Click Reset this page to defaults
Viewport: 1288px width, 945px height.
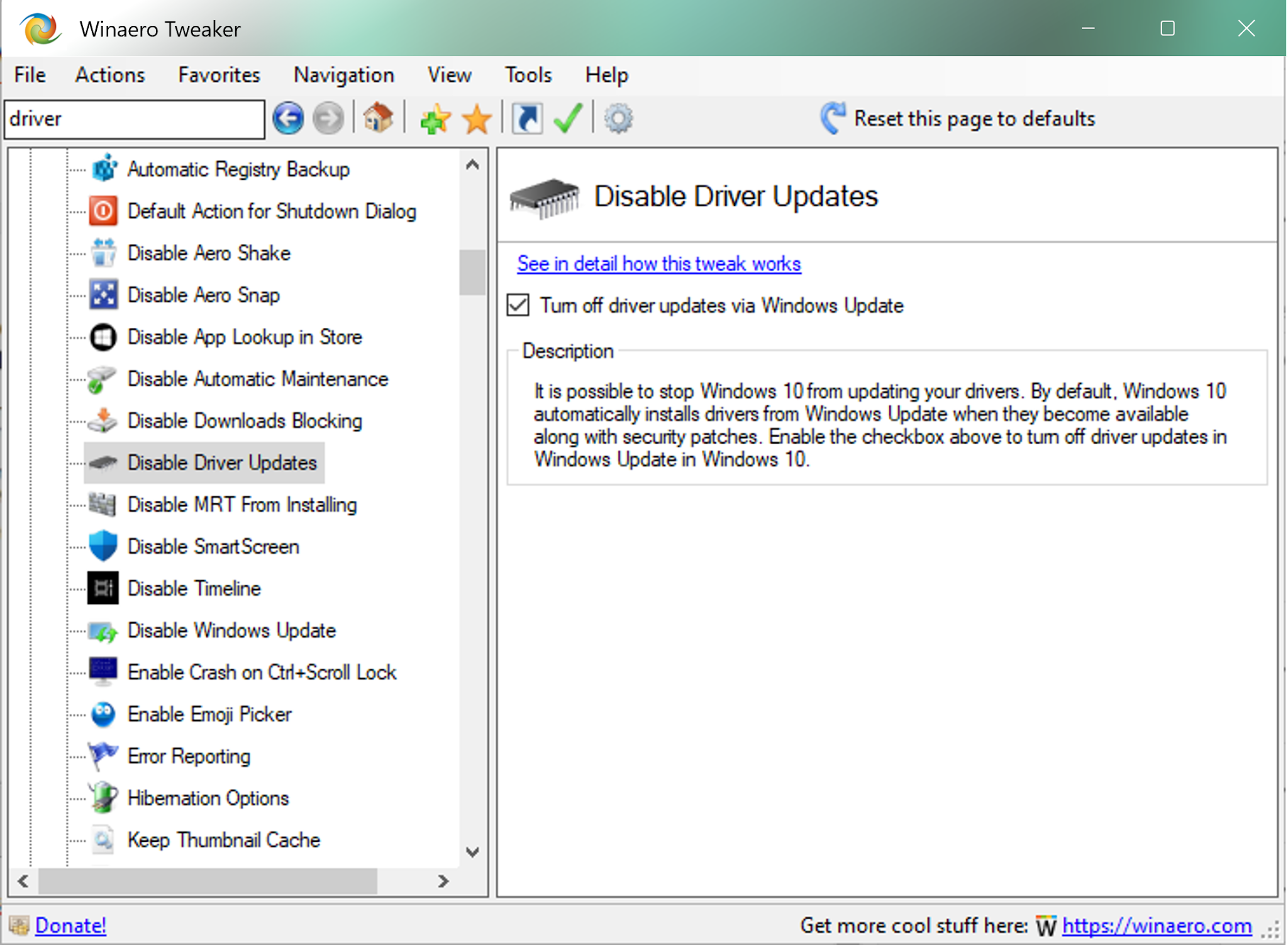pos(958,118)
